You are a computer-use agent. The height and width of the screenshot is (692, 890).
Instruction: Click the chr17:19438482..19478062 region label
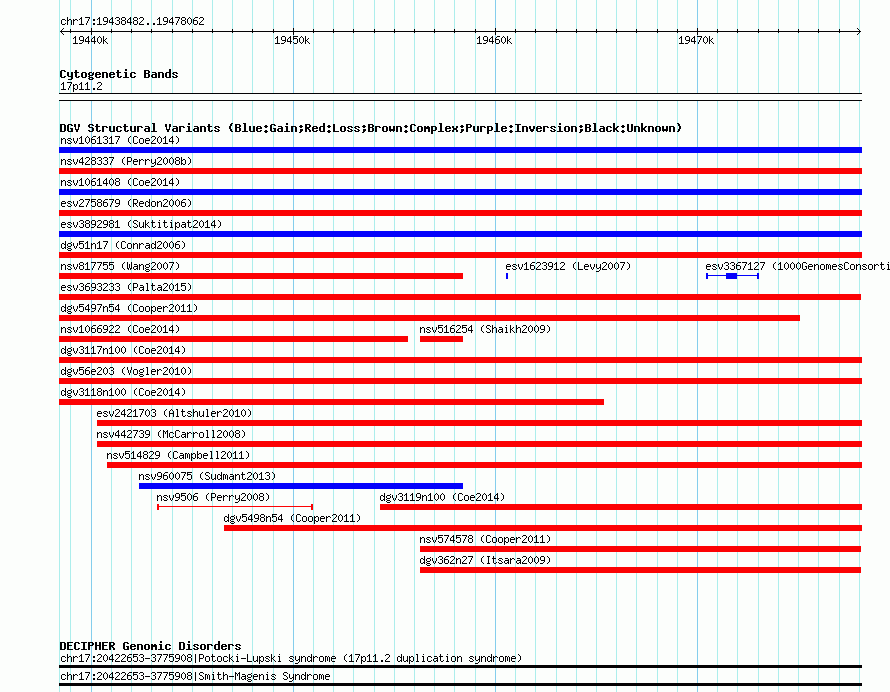[x=132, y=22]
